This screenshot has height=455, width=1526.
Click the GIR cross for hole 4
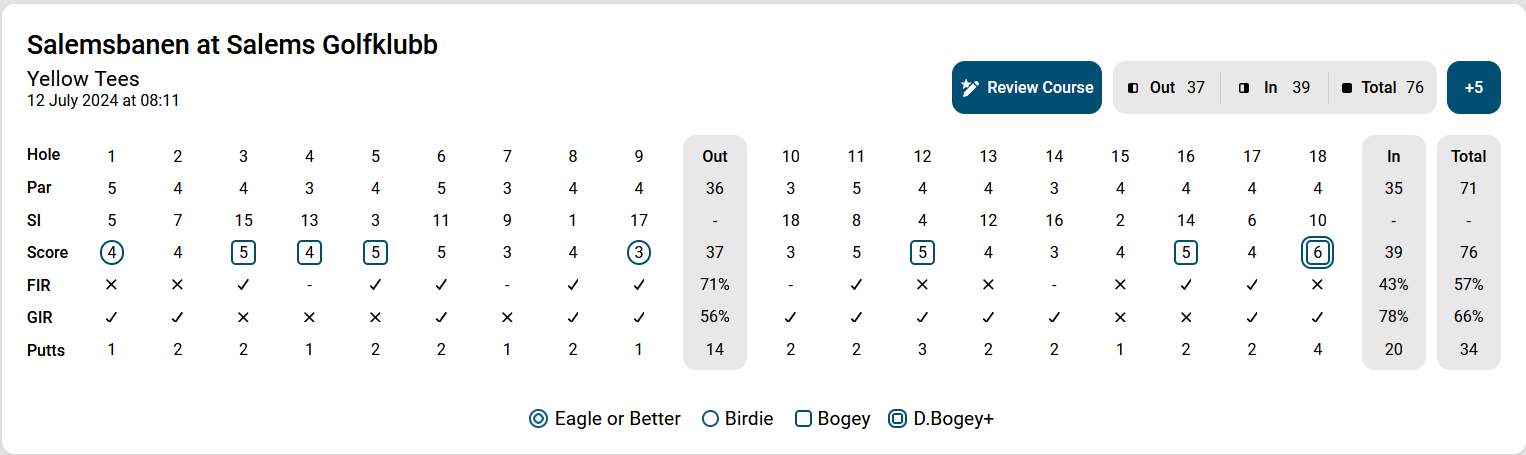click(x=309, y=317)
